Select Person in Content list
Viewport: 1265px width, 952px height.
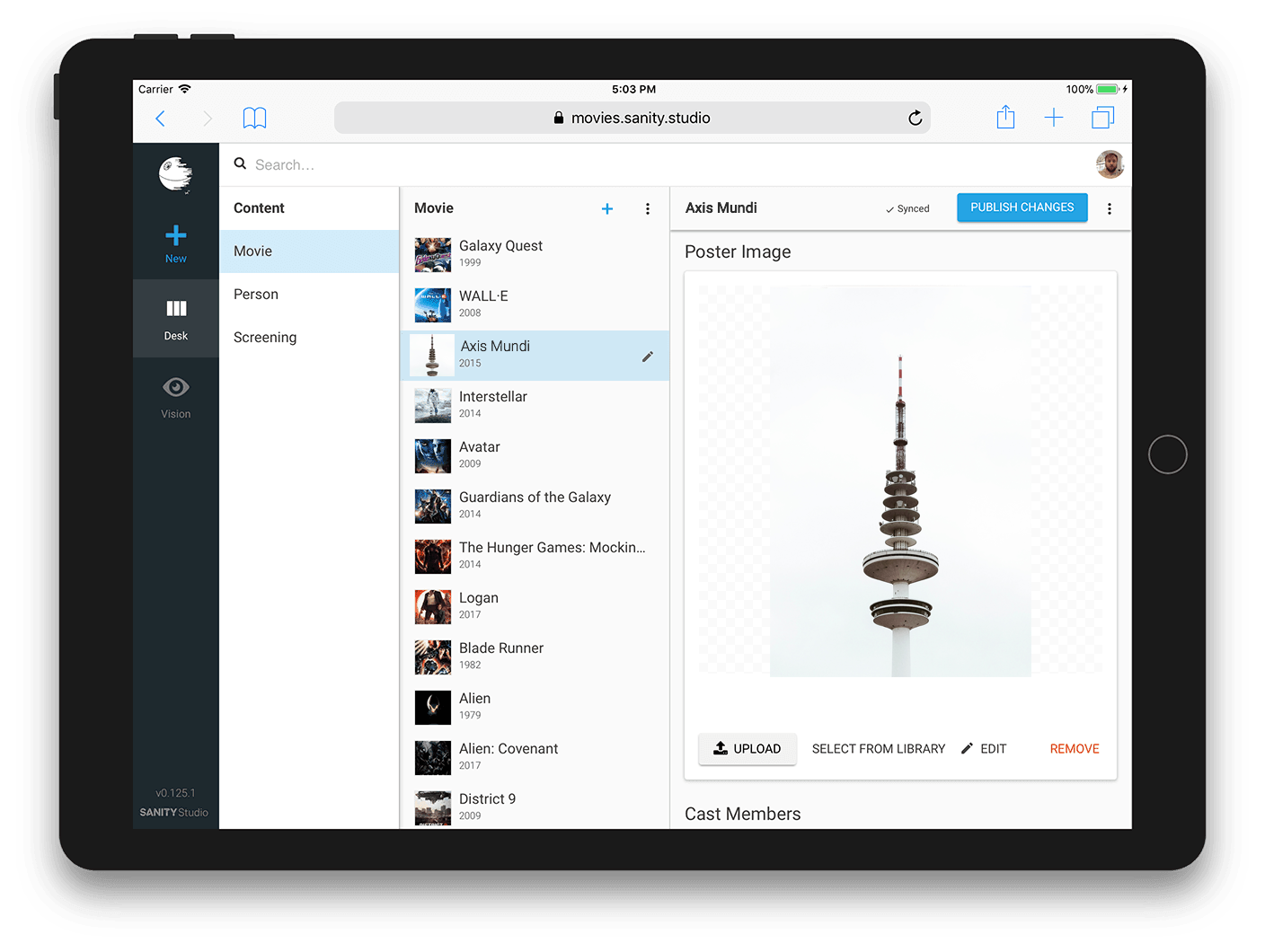256,295
